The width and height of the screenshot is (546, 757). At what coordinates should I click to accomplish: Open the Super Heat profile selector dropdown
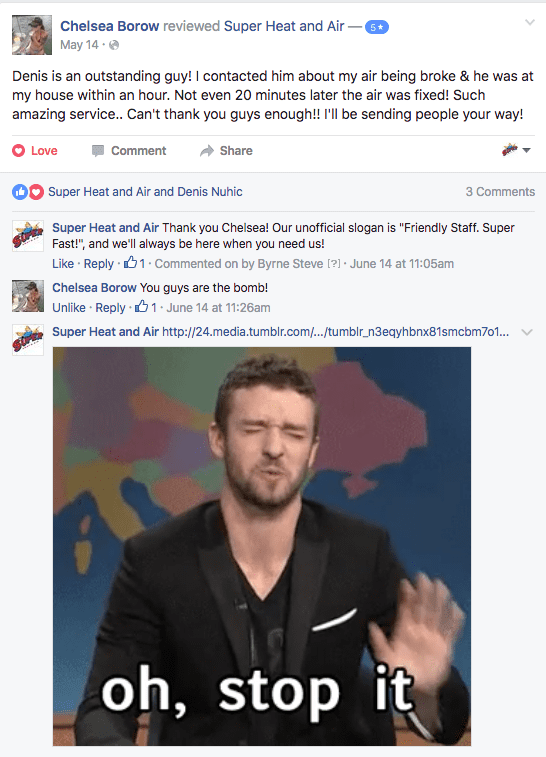point(516,150)
